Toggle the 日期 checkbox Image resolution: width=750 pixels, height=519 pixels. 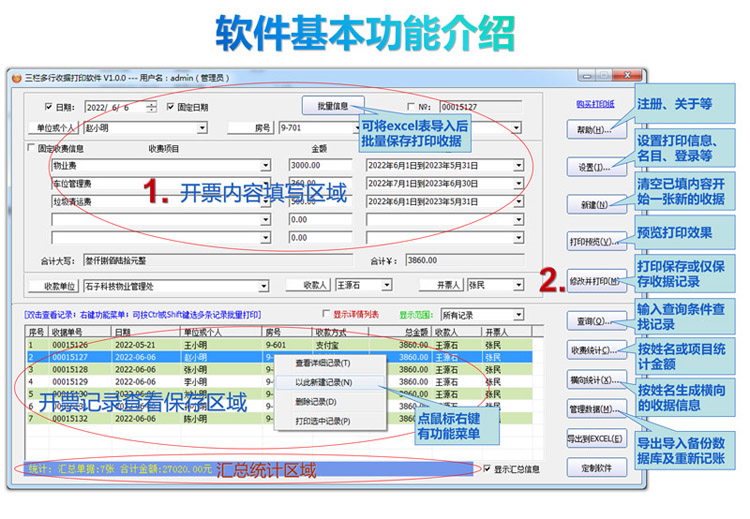tap(48, 107)
